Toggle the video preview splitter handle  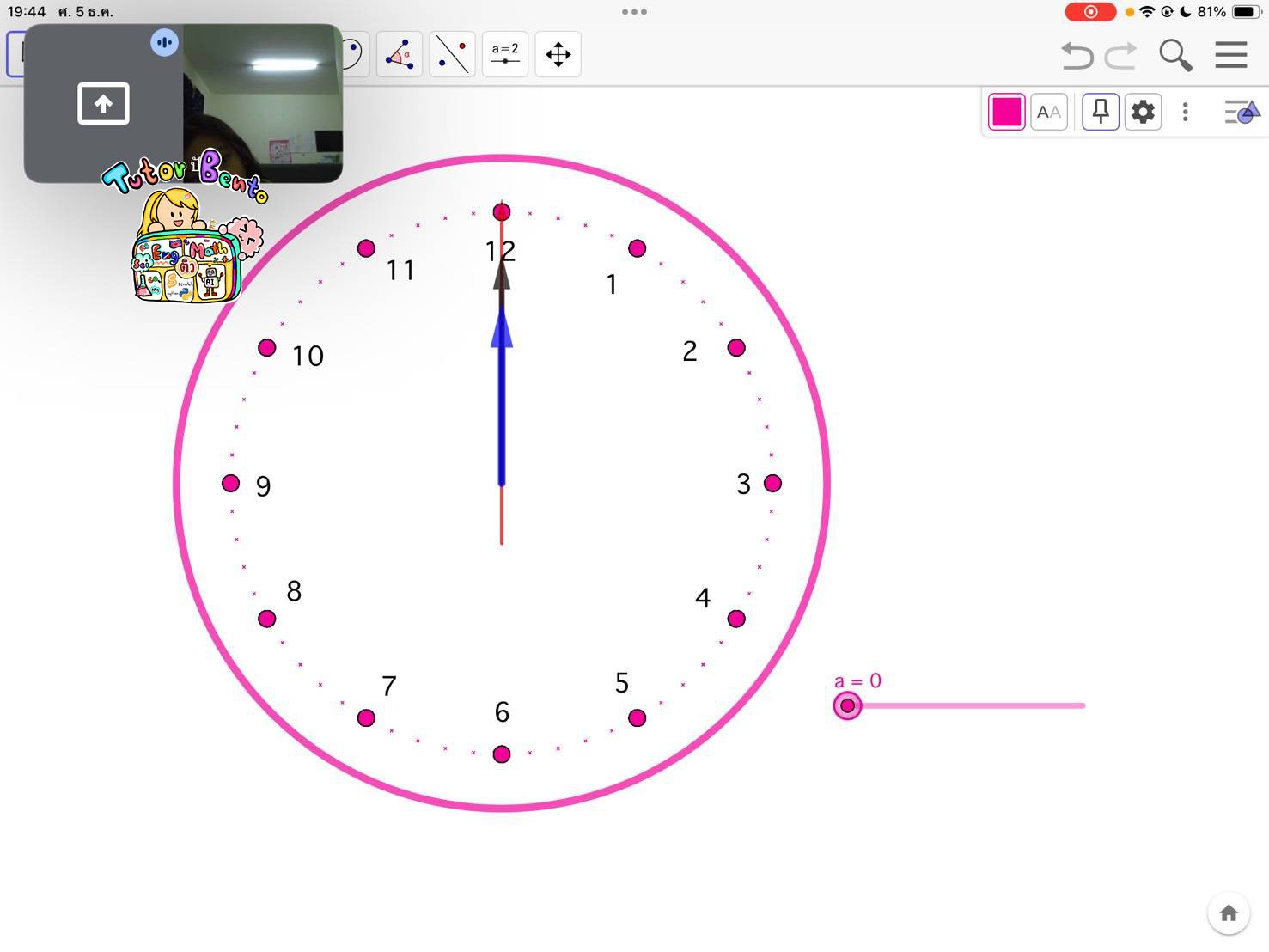click(x=164, y=41)
